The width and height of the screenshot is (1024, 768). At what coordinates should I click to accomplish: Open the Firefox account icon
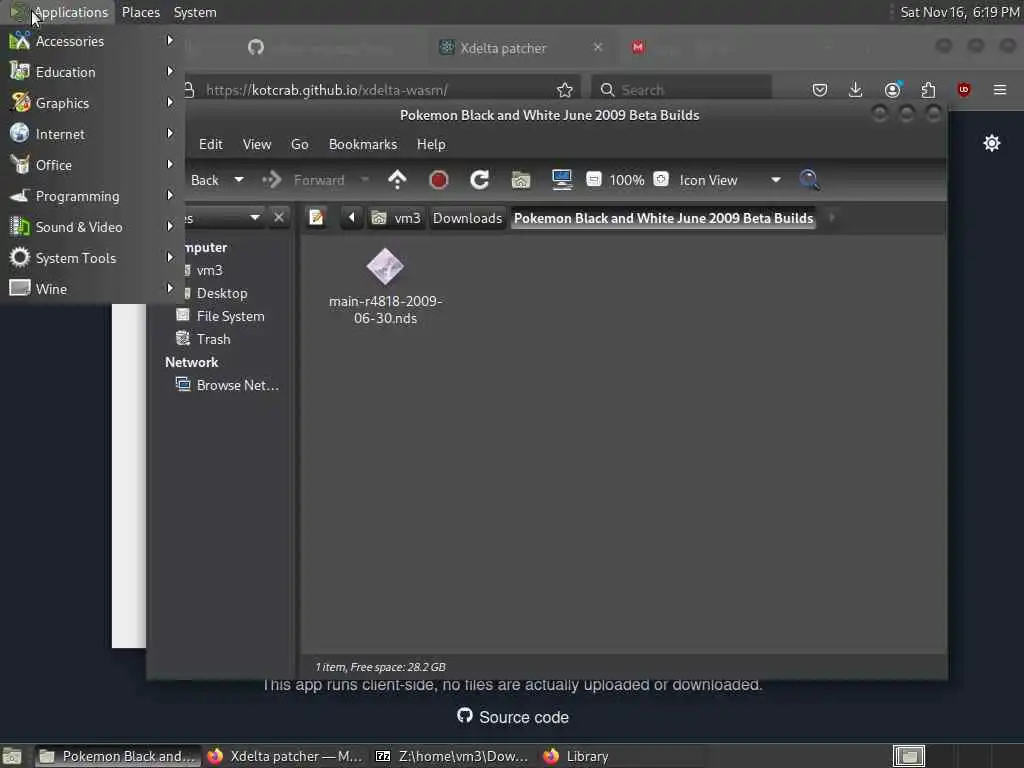pyautogui.click(x=892, y=90)
